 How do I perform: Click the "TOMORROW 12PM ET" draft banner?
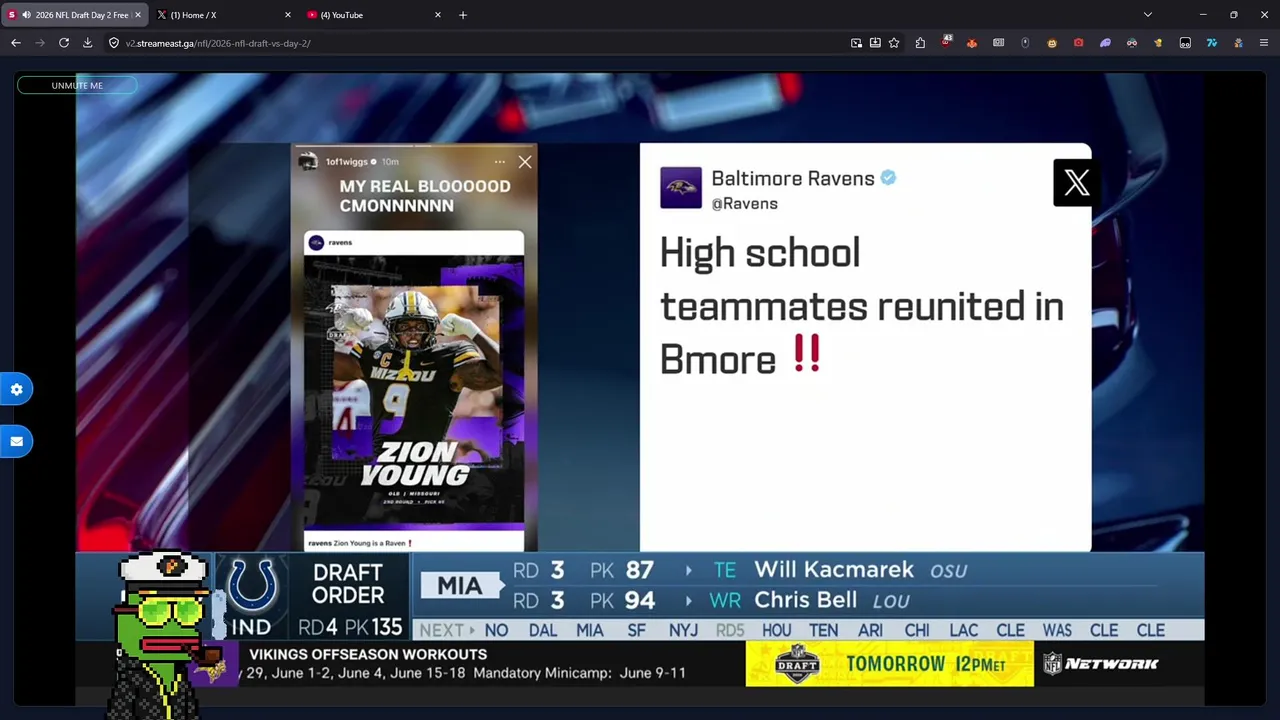click(x=890, y=664)
